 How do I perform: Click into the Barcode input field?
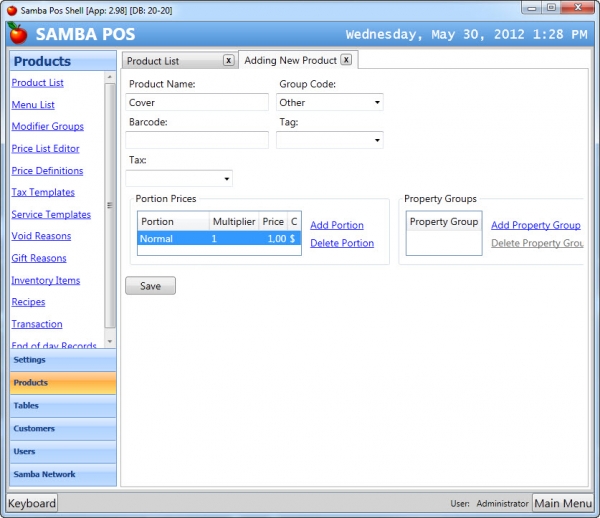click(x=197, y=140)
